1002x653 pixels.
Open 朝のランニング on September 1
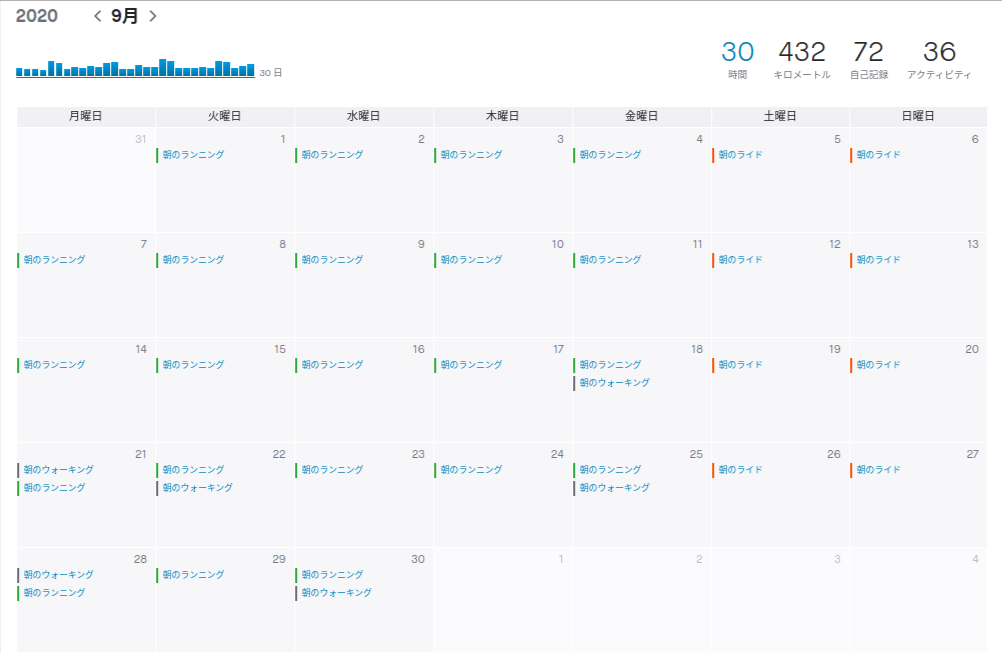click(x=193, y=155)
